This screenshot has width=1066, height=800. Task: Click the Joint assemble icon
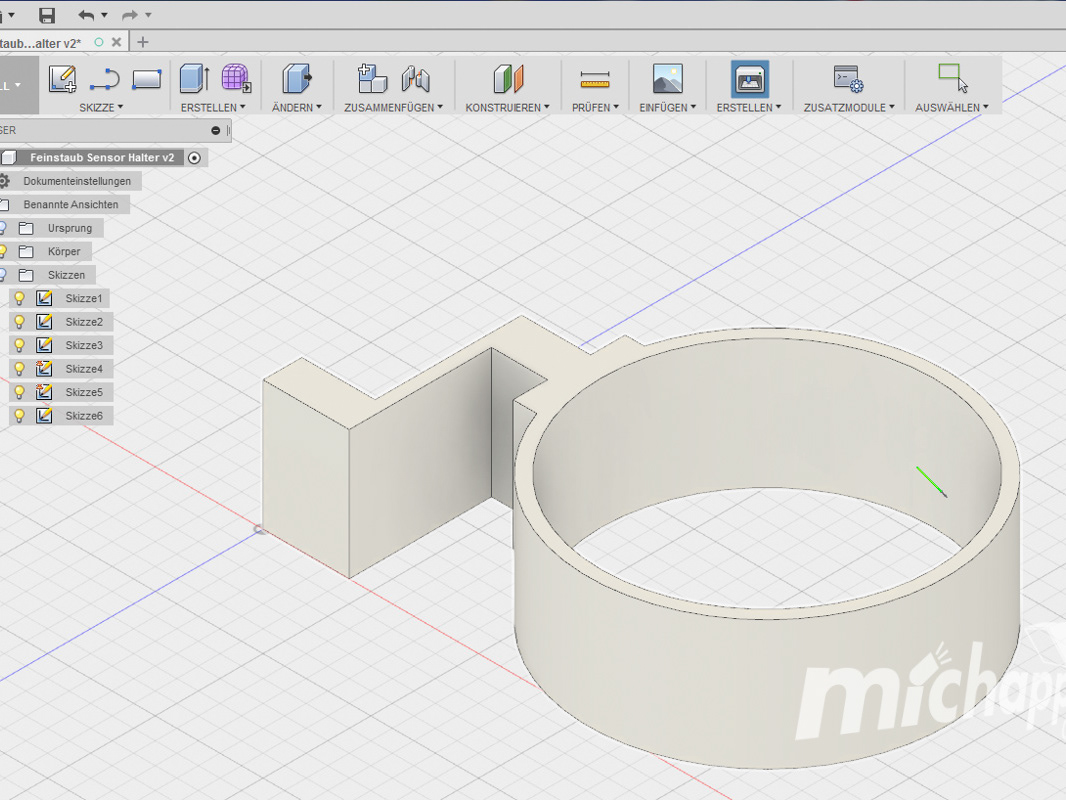tap(415, 79)
